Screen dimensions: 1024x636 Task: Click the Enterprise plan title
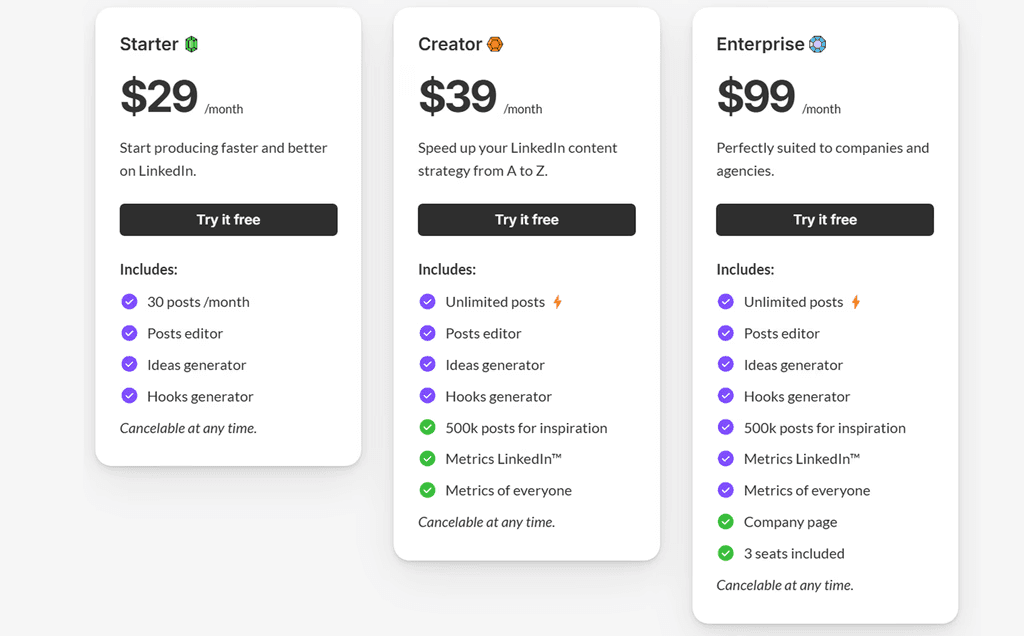coord(760,44)
